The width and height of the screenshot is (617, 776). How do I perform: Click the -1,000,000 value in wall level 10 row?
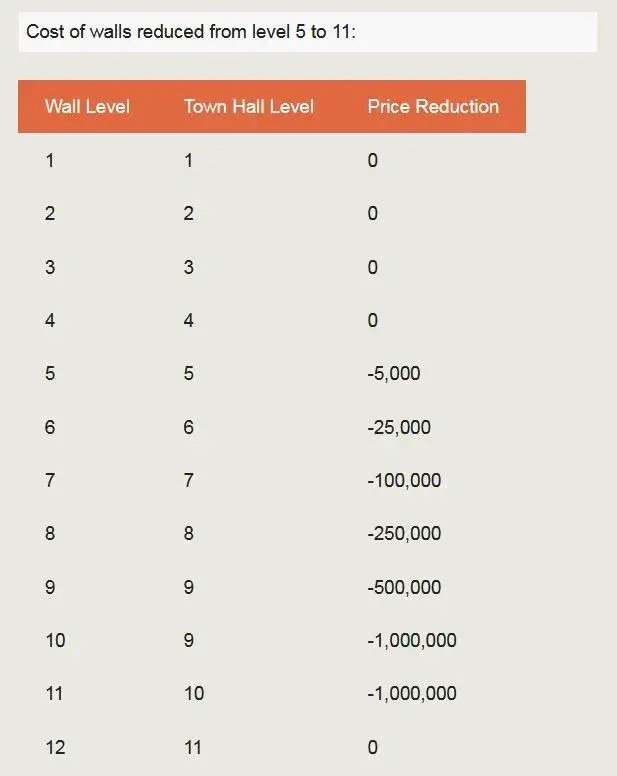coord(412,641)
